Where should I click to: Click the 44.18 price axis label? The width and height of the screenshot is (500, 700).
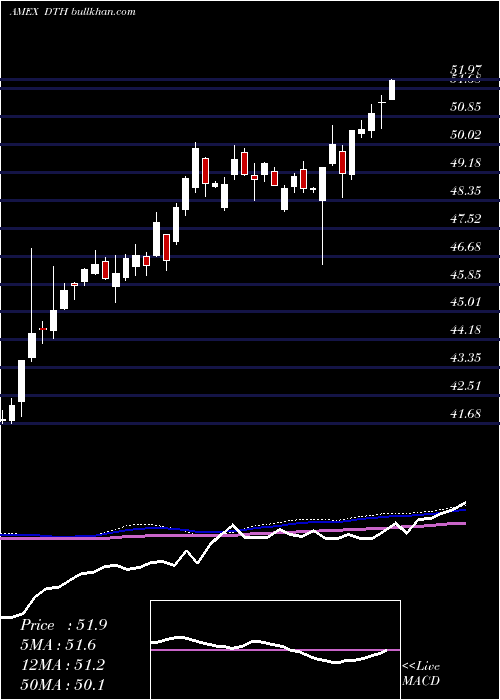click(x=465, y=330)
